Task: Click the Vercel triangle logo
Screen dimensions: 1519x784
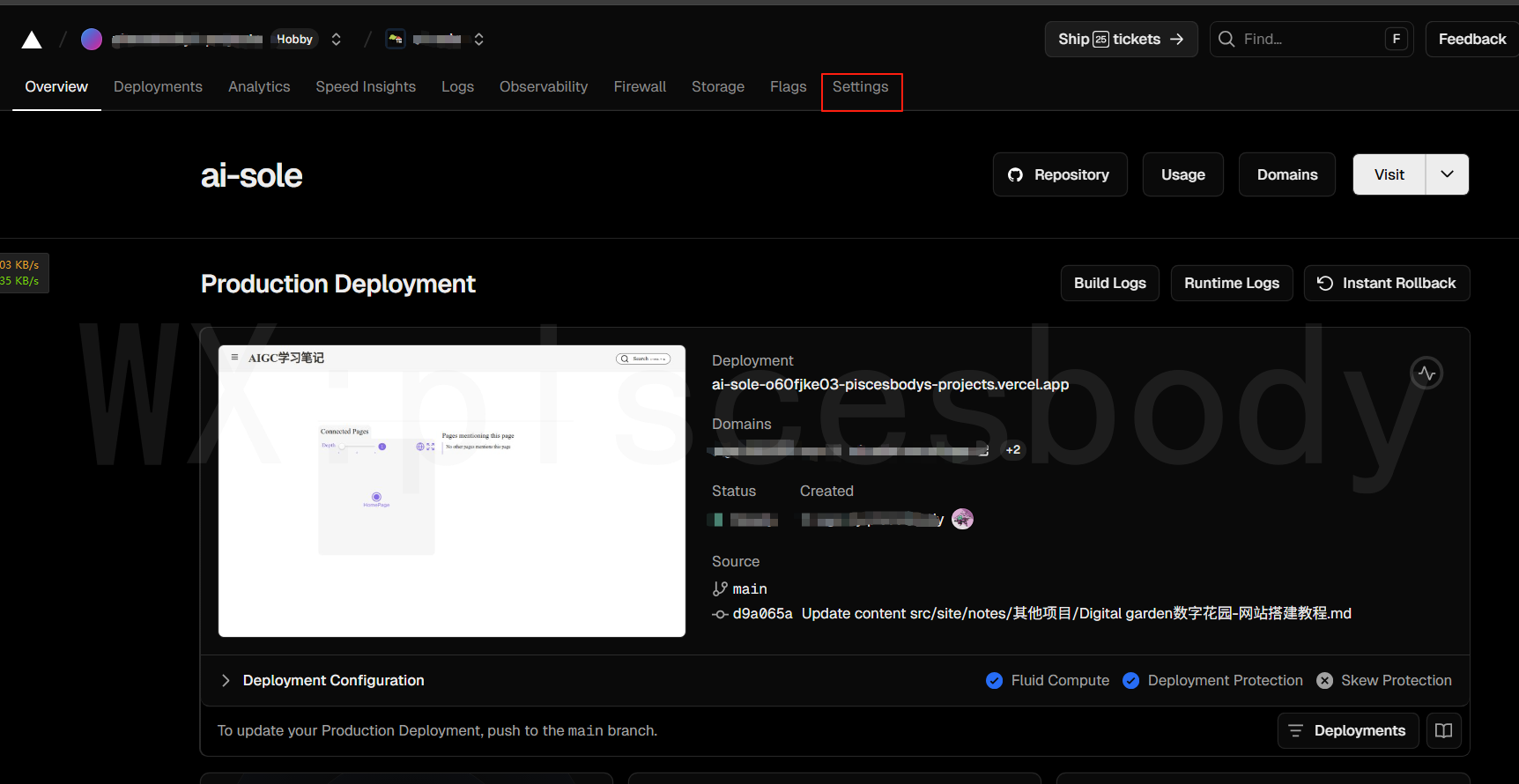Action: pyautogui.click(x=32, y=40)
